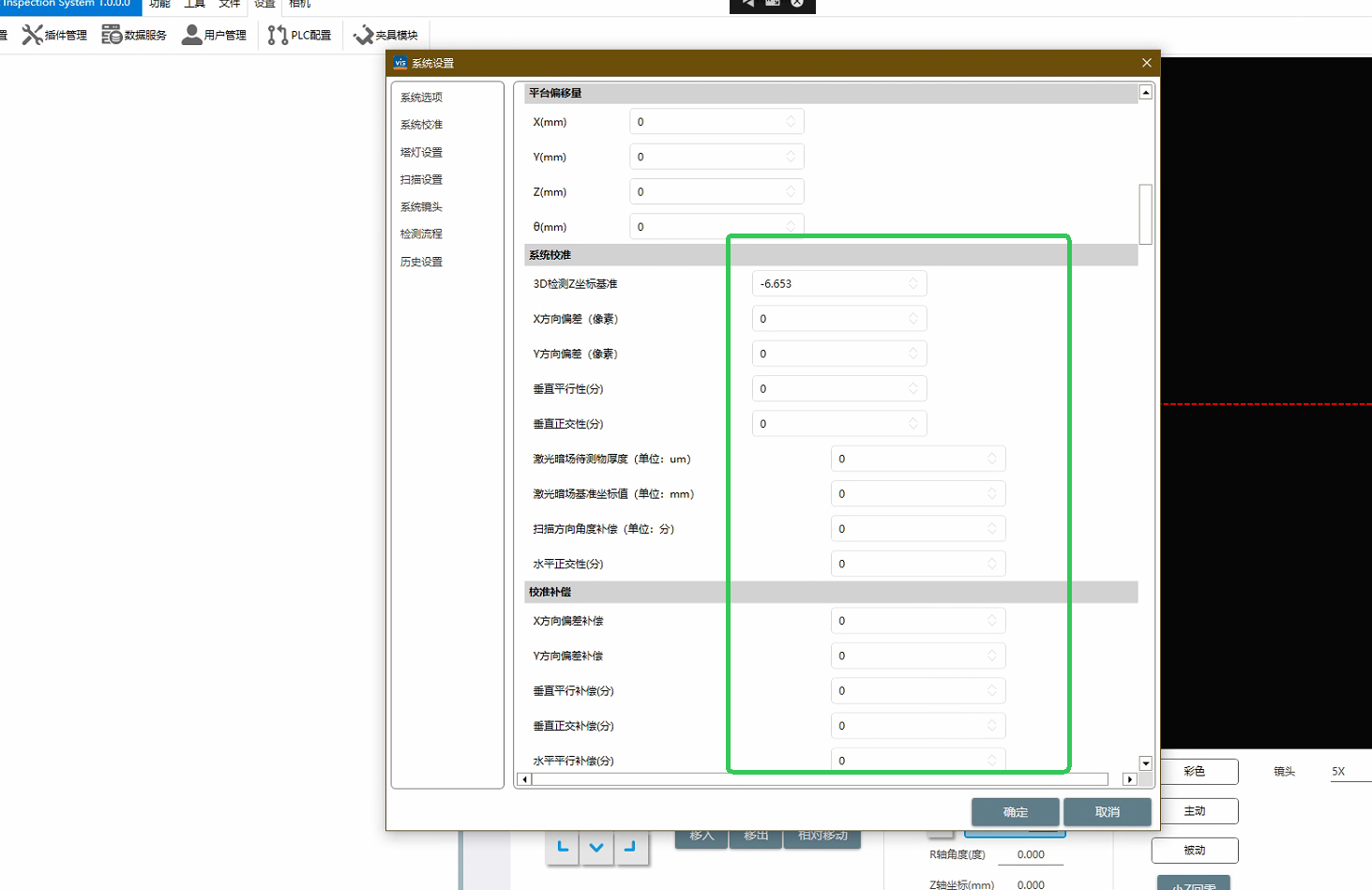Select 系统校准 in the settings sidebar

click(421, 125)
